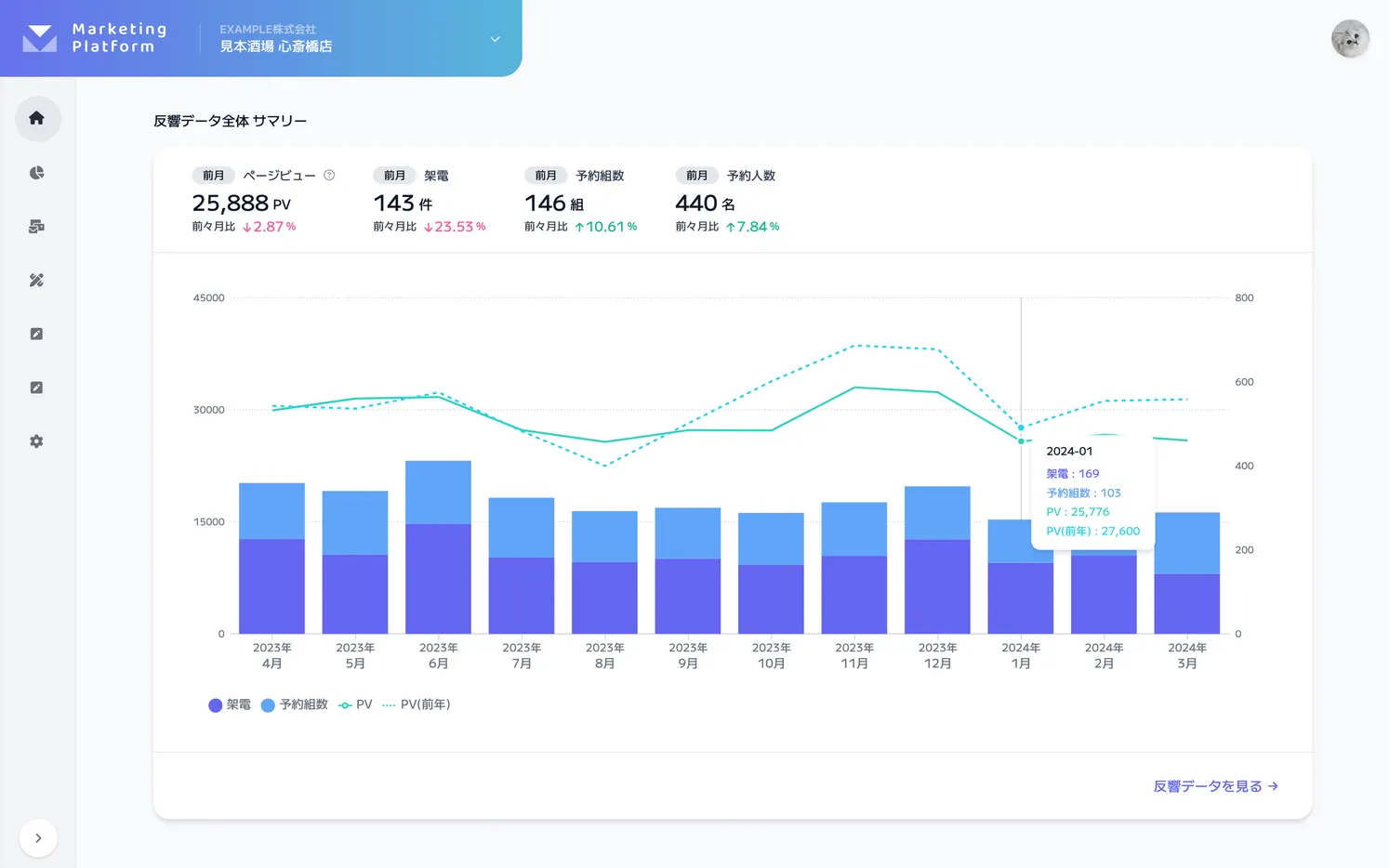1389x868 pixels.
Task: Open the pie chart analytics icon
Action: [36, 172]
